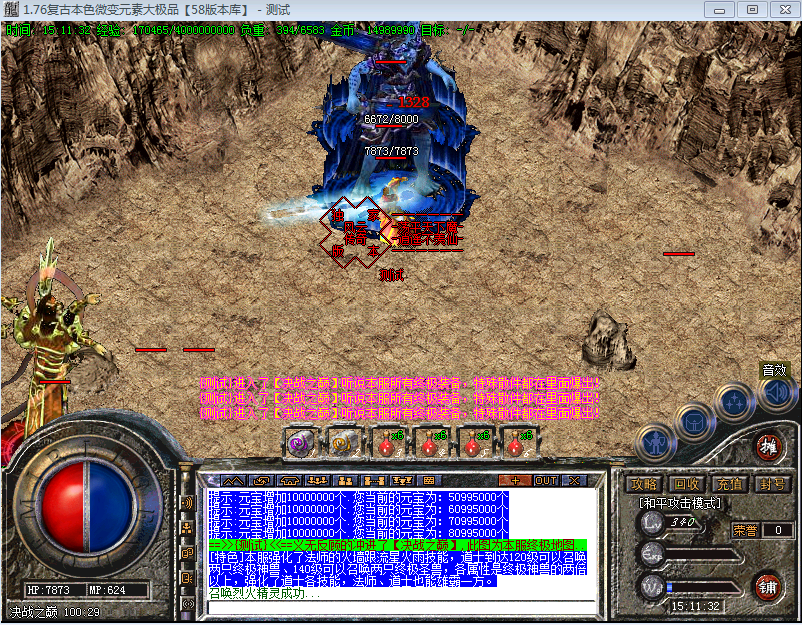802x625 pixels.
Task: Maximize the game window
Action: pyautogui.click(x=752, y=10)
